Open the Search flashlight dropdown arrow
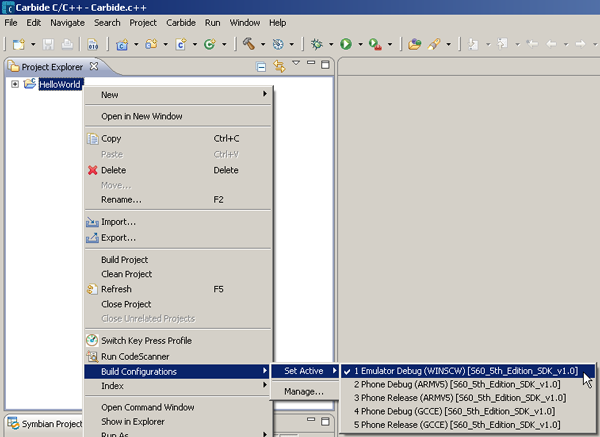 [448, 44]
